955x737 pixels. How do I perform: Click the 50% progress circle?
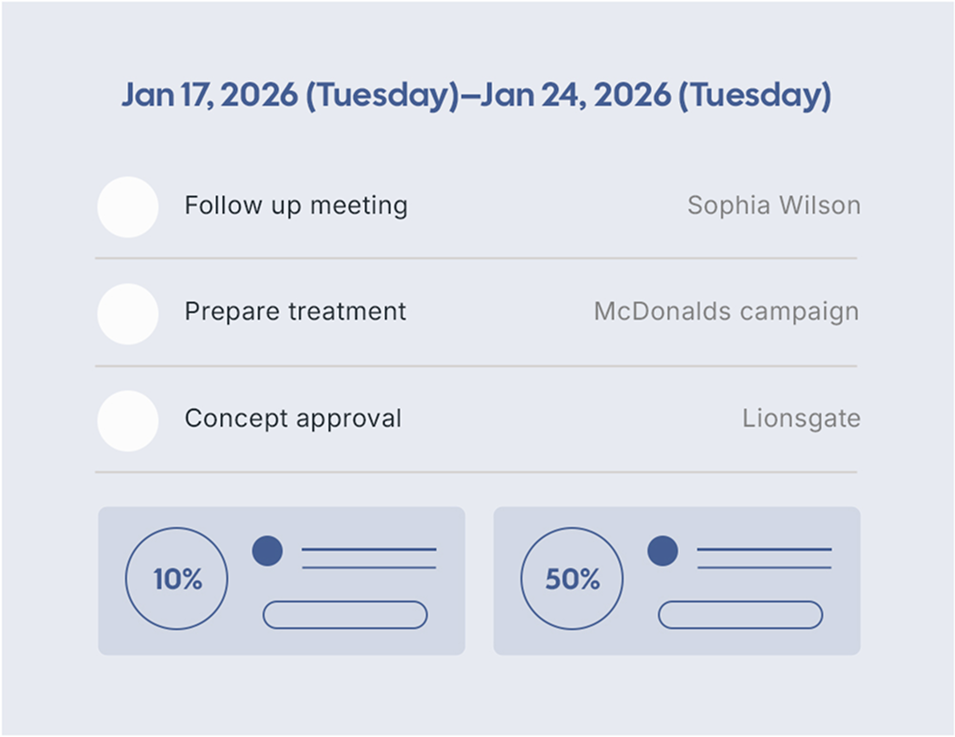tap(572, 579)
